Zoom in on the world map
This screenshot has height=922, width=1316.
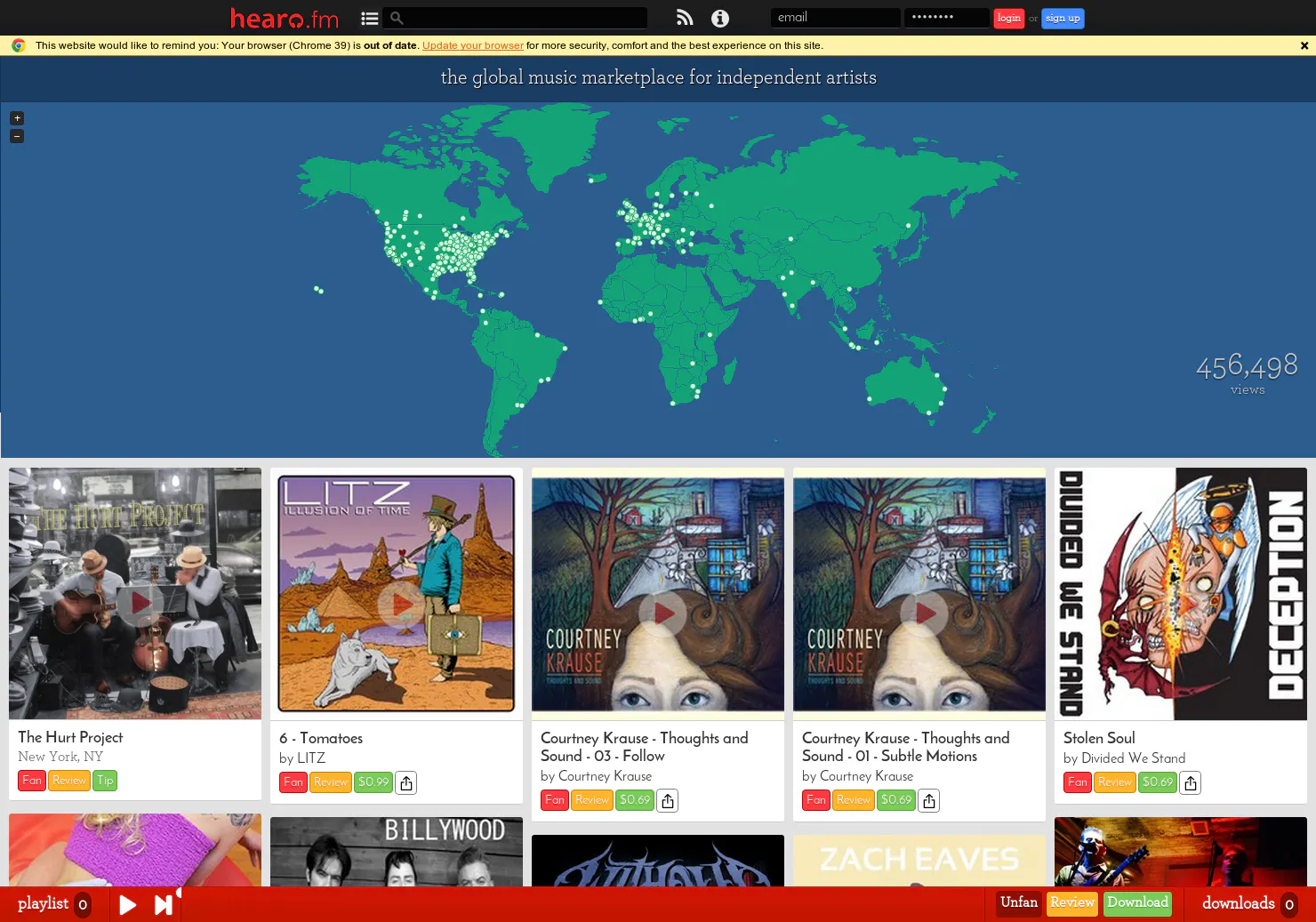(x=17, y=118)
